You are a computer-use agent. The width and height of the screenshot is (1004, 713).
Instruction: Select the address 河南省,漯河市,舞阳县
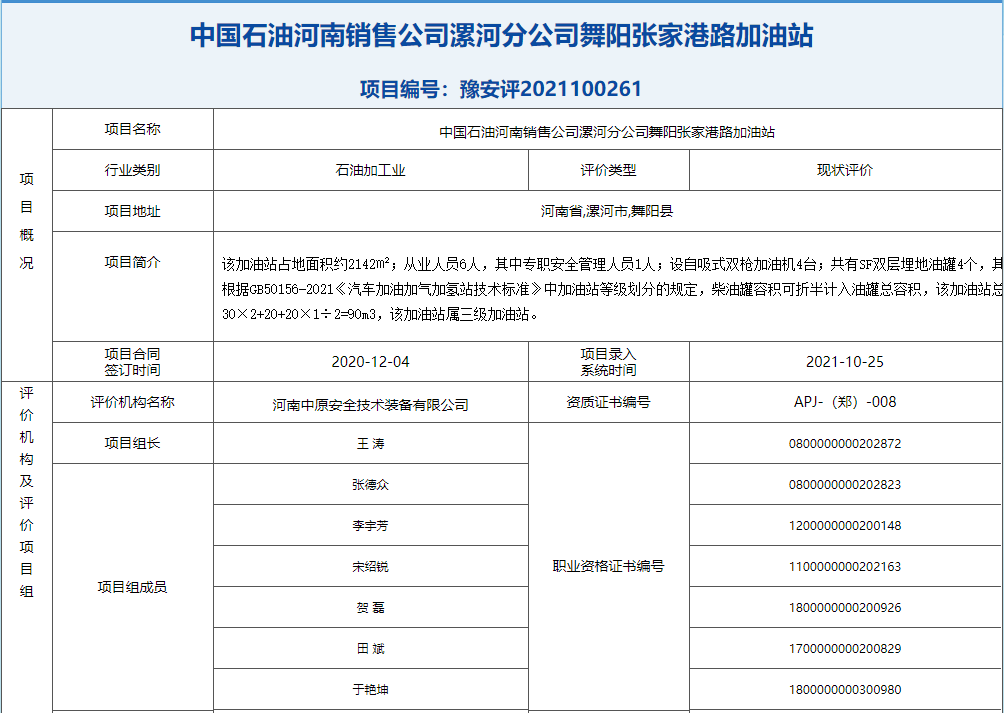click(x=607, y=211)
